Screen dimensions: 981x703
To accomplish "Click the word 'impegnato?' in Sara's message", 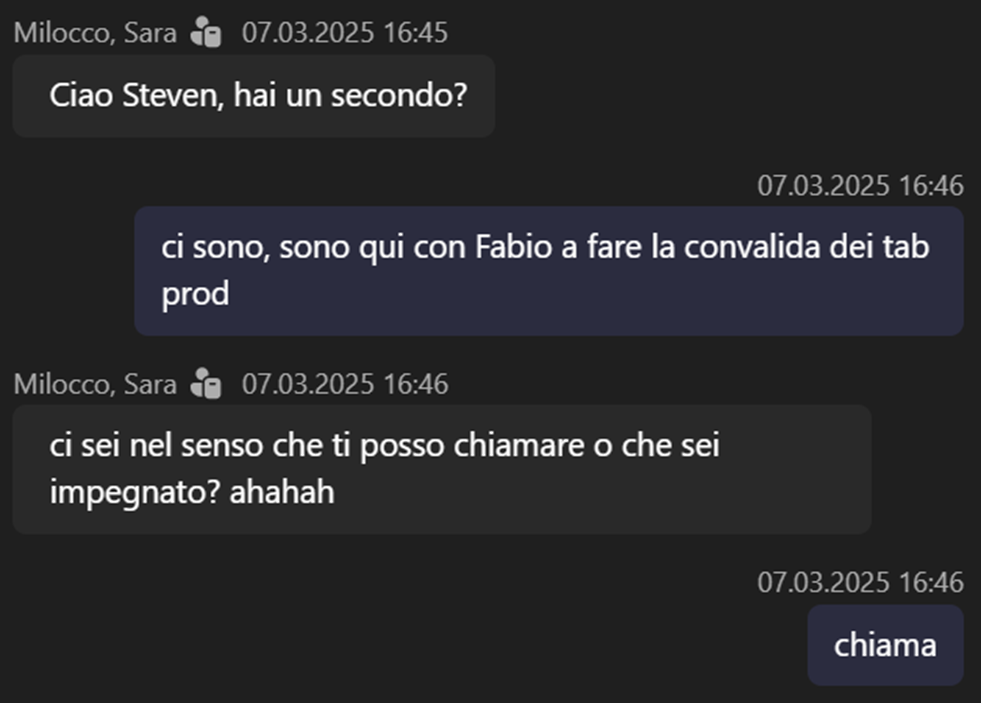I will (135, 493).
